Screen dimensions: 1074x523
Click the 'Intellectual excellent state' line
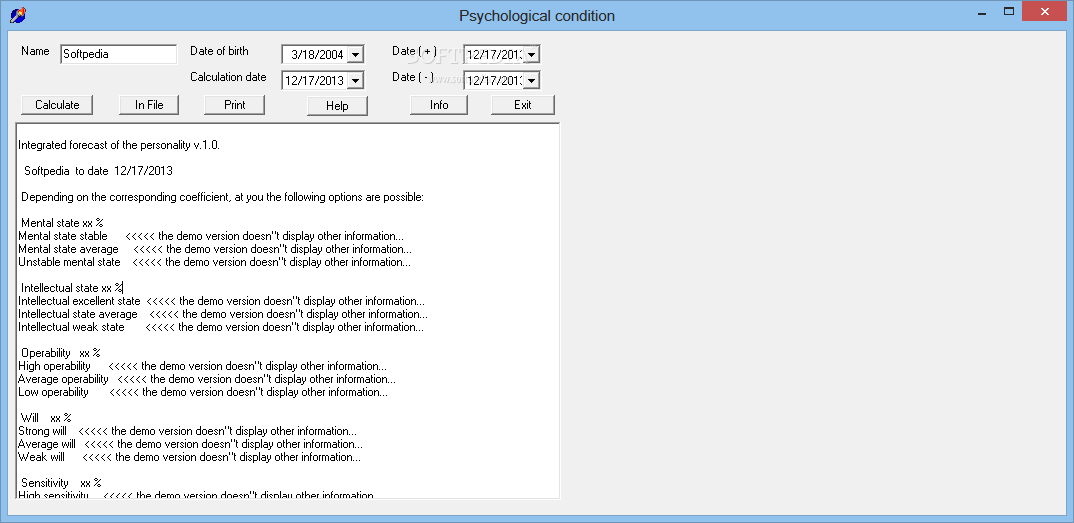coord(221,301)
